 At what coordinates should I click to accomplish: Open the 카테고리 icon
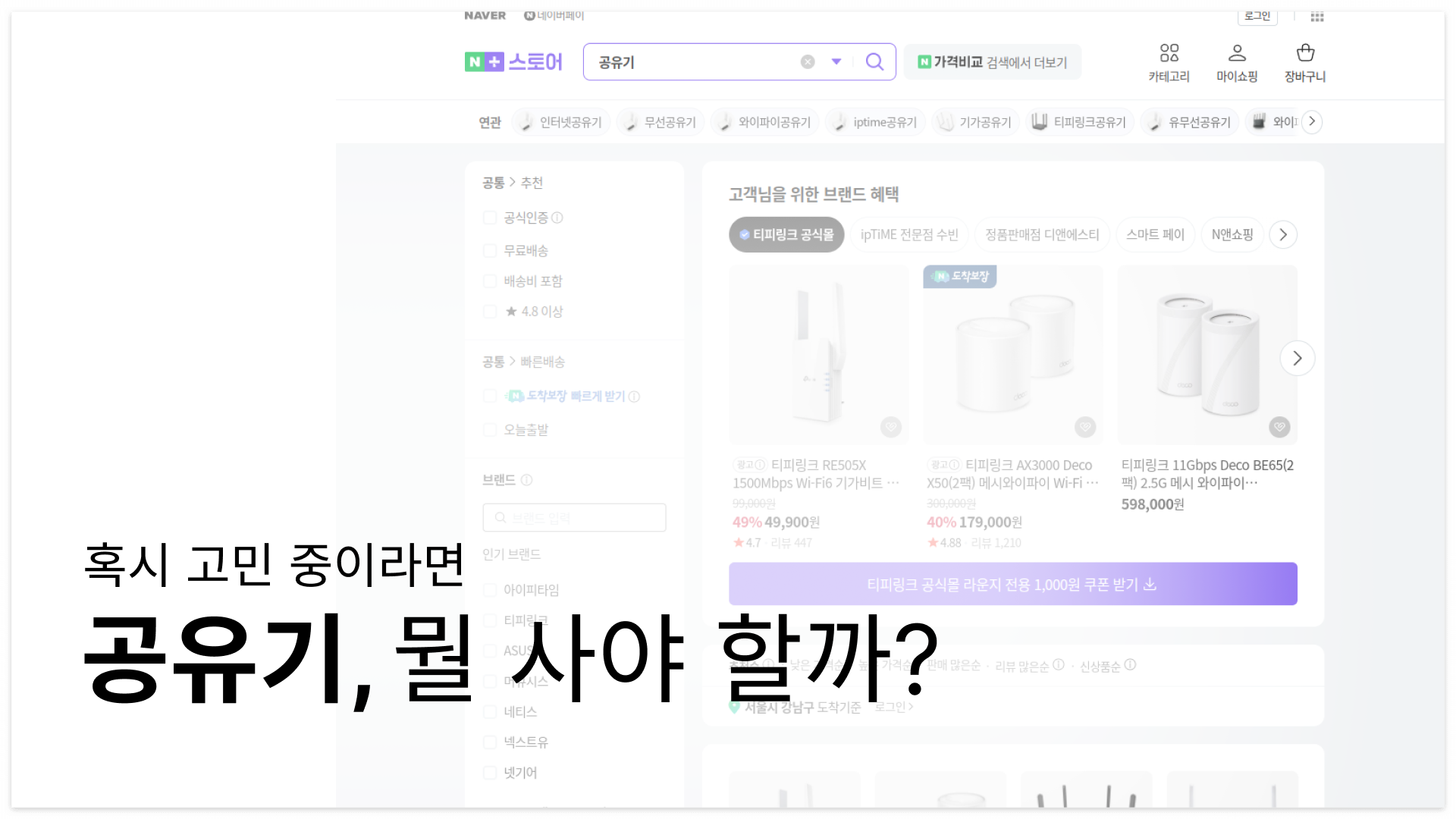point(1169,63)
